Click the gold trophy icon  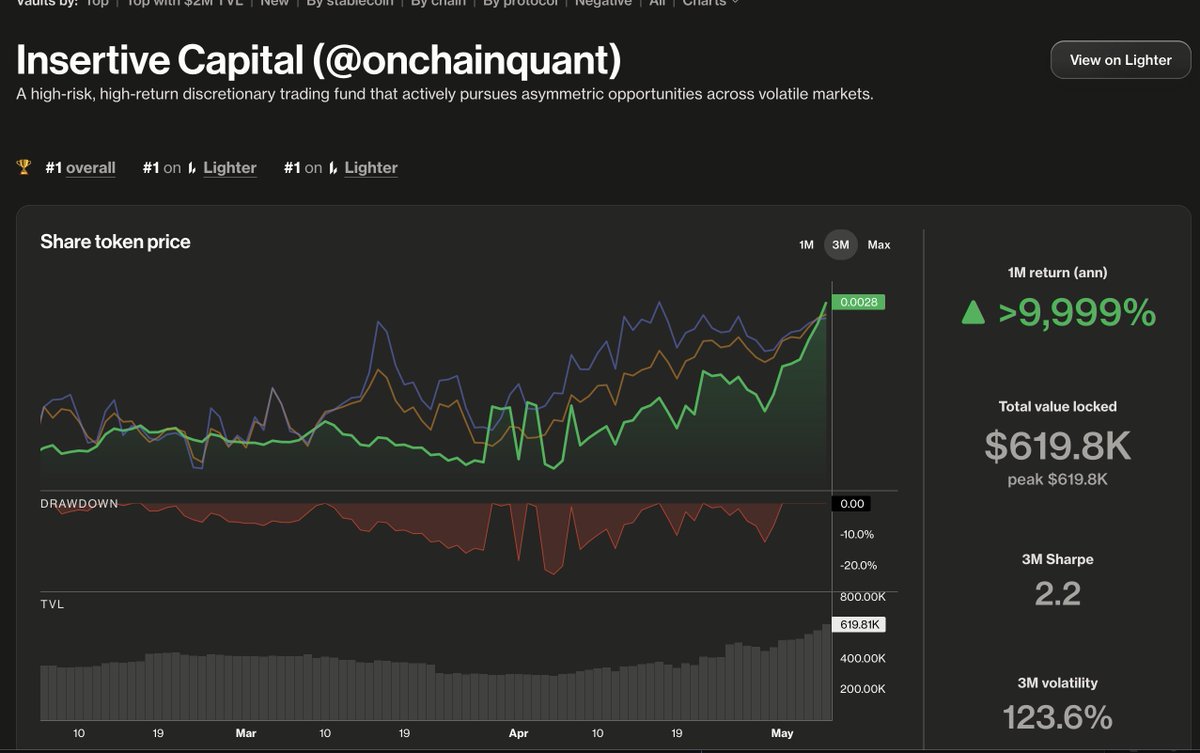(x=24, y=167)
